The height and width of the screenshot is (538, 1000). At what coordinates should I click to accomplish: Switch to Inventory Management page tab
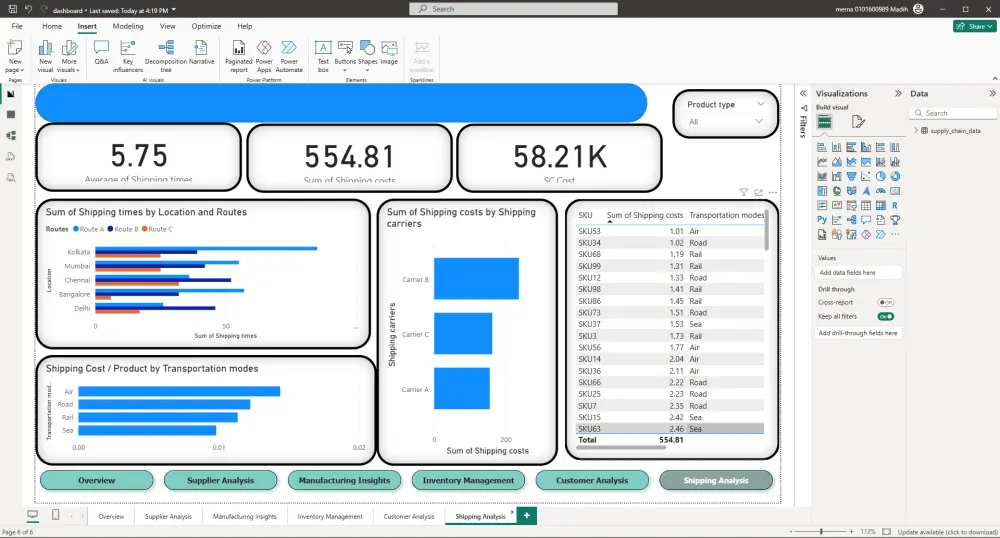tap(330, 516)
